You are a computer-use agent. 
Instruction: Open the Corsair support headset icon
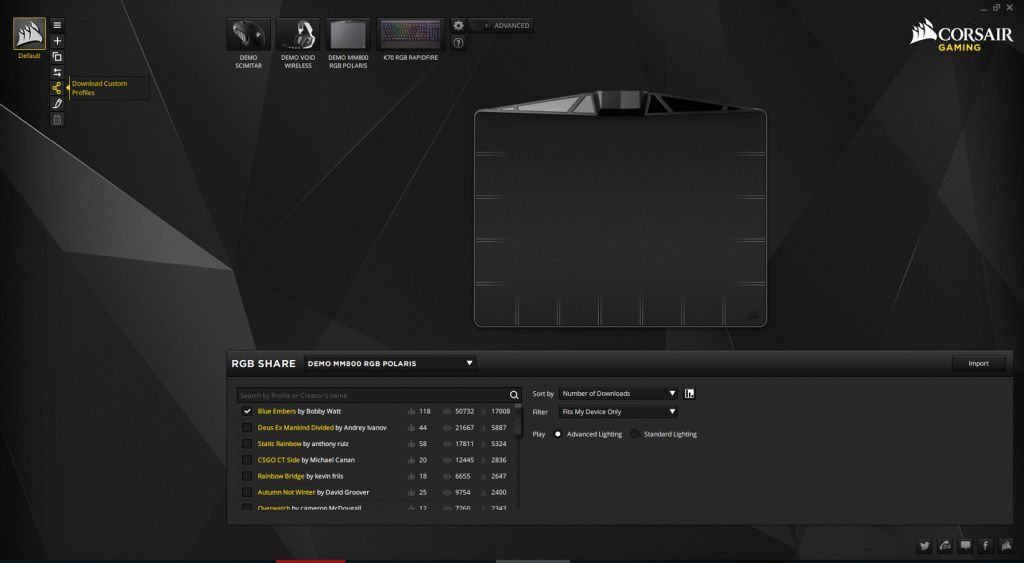click(x=945, y=545)
